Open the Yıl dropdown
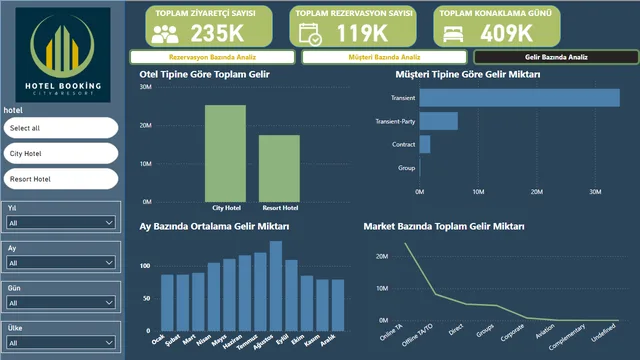 61,223
